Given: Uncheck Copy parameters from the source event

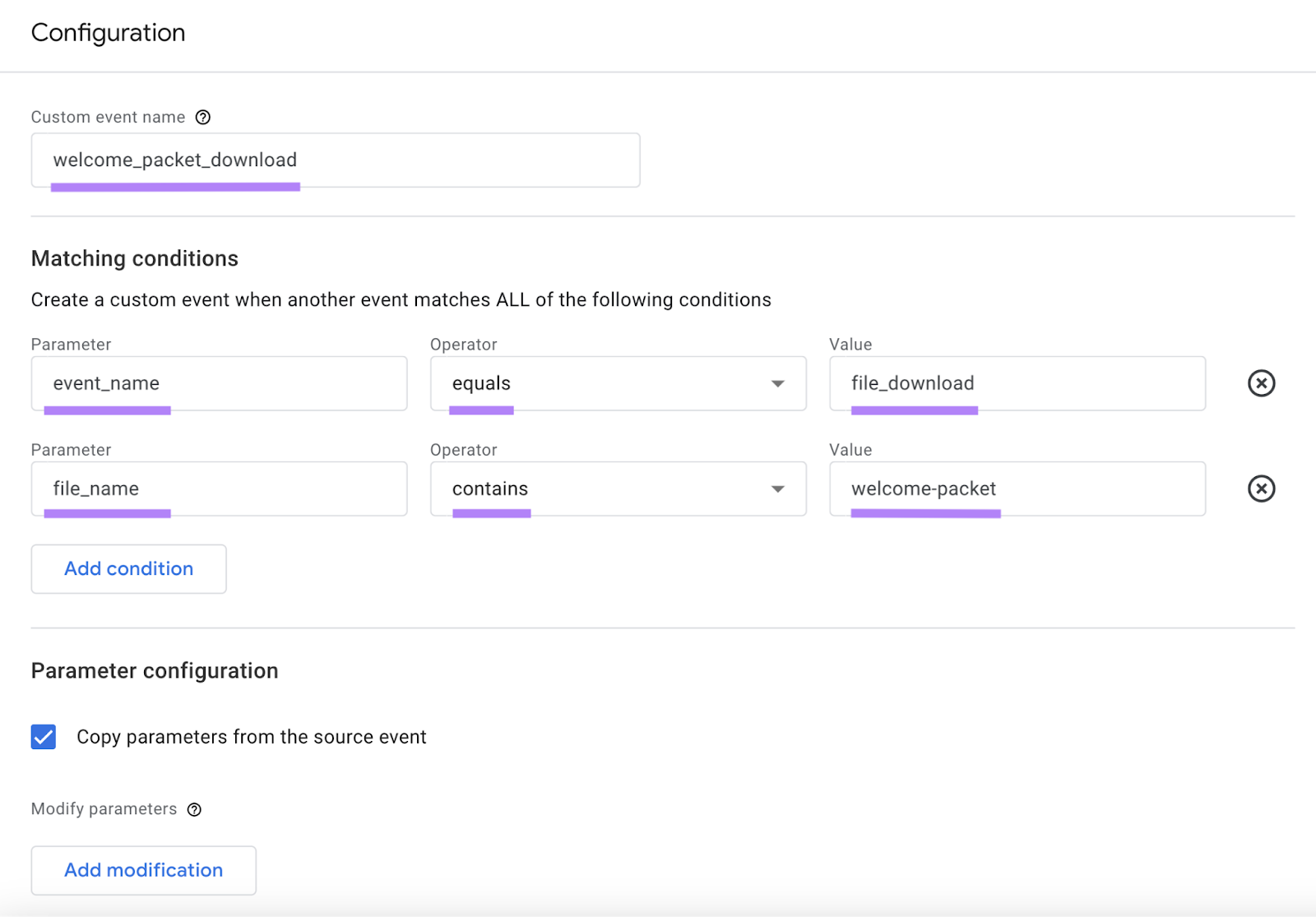Looking at the screenshot, I should pos(43,737).
